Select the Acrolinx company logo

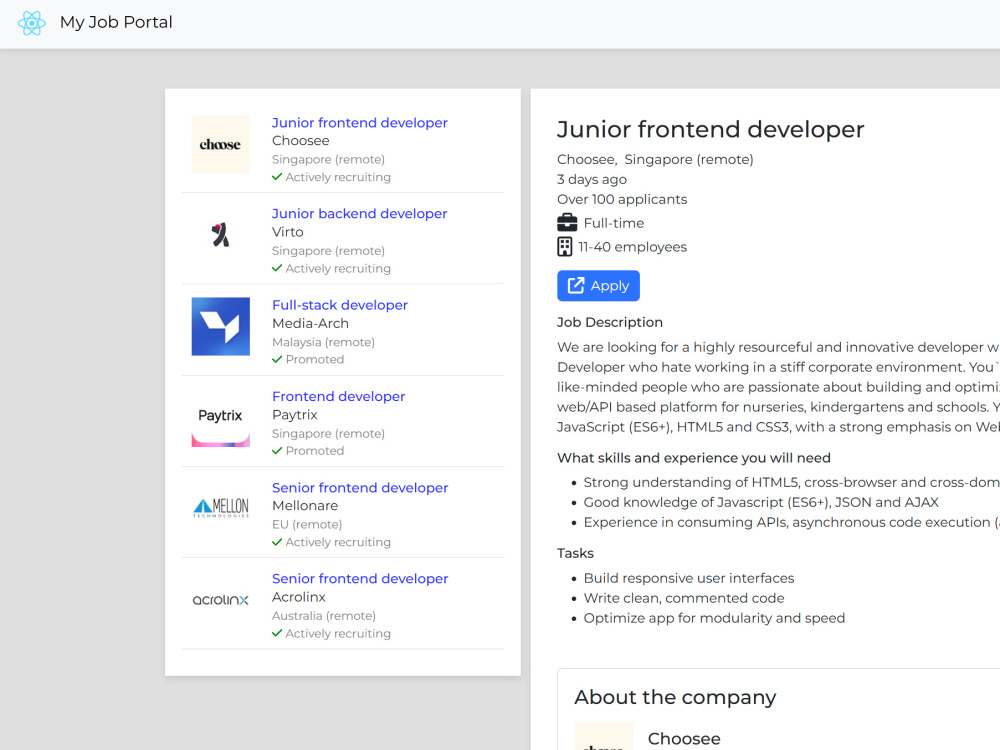(221, 599)
